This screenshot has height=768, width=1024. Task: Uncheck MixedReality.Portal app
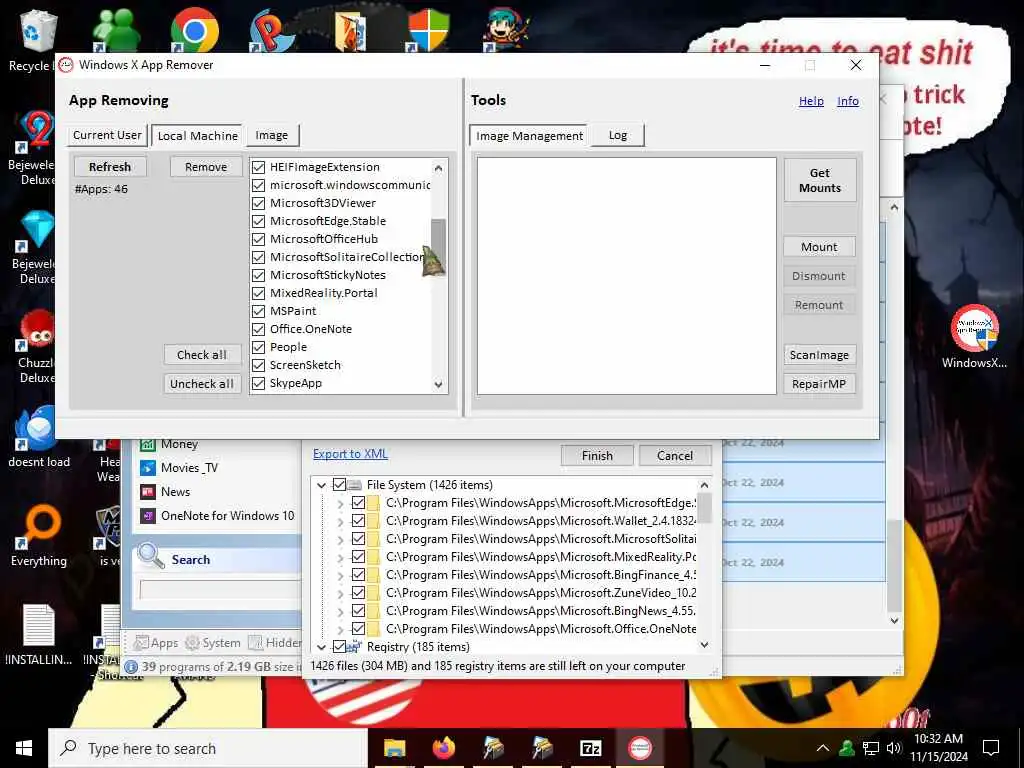259,293
